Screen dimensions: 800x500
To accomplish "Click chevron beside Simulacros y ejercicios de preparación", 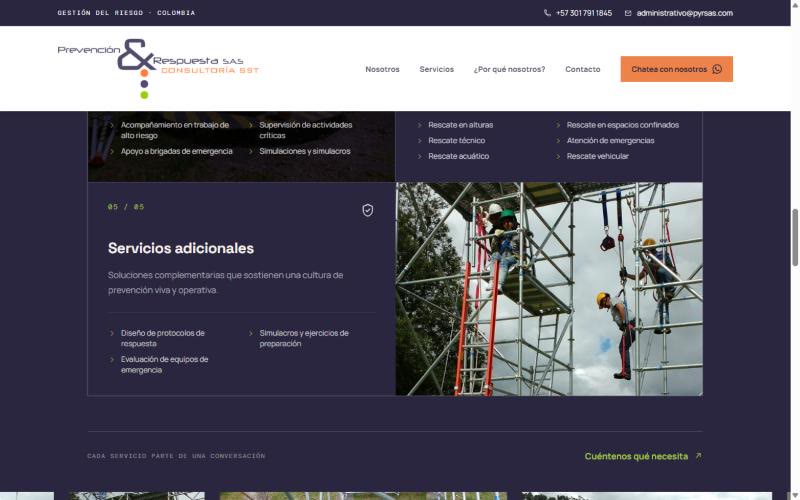I will (x=251, y=333).
